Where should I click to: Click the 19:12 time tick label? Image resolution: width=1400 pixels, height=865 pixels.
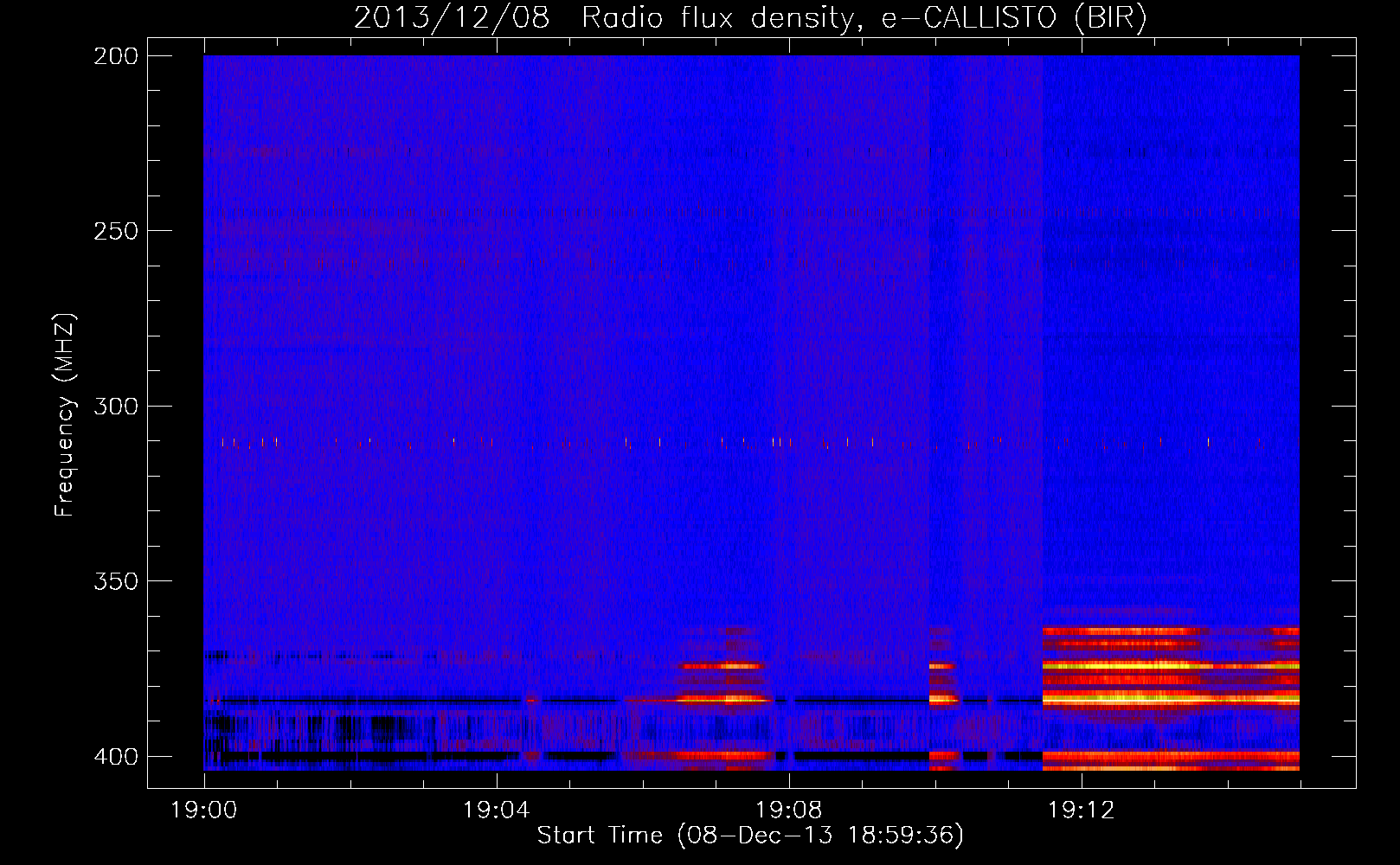[x=1081, y=811]
